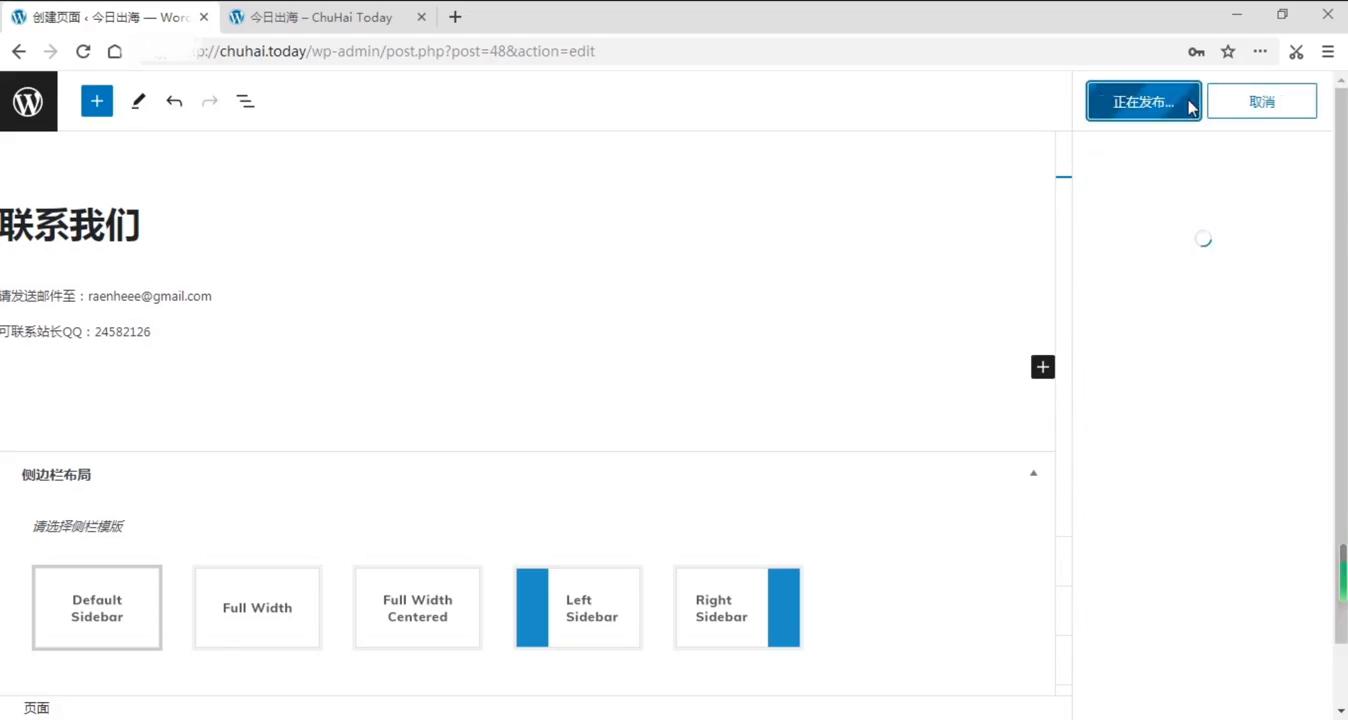Open the browser hamburger menu

[1328, 51]
